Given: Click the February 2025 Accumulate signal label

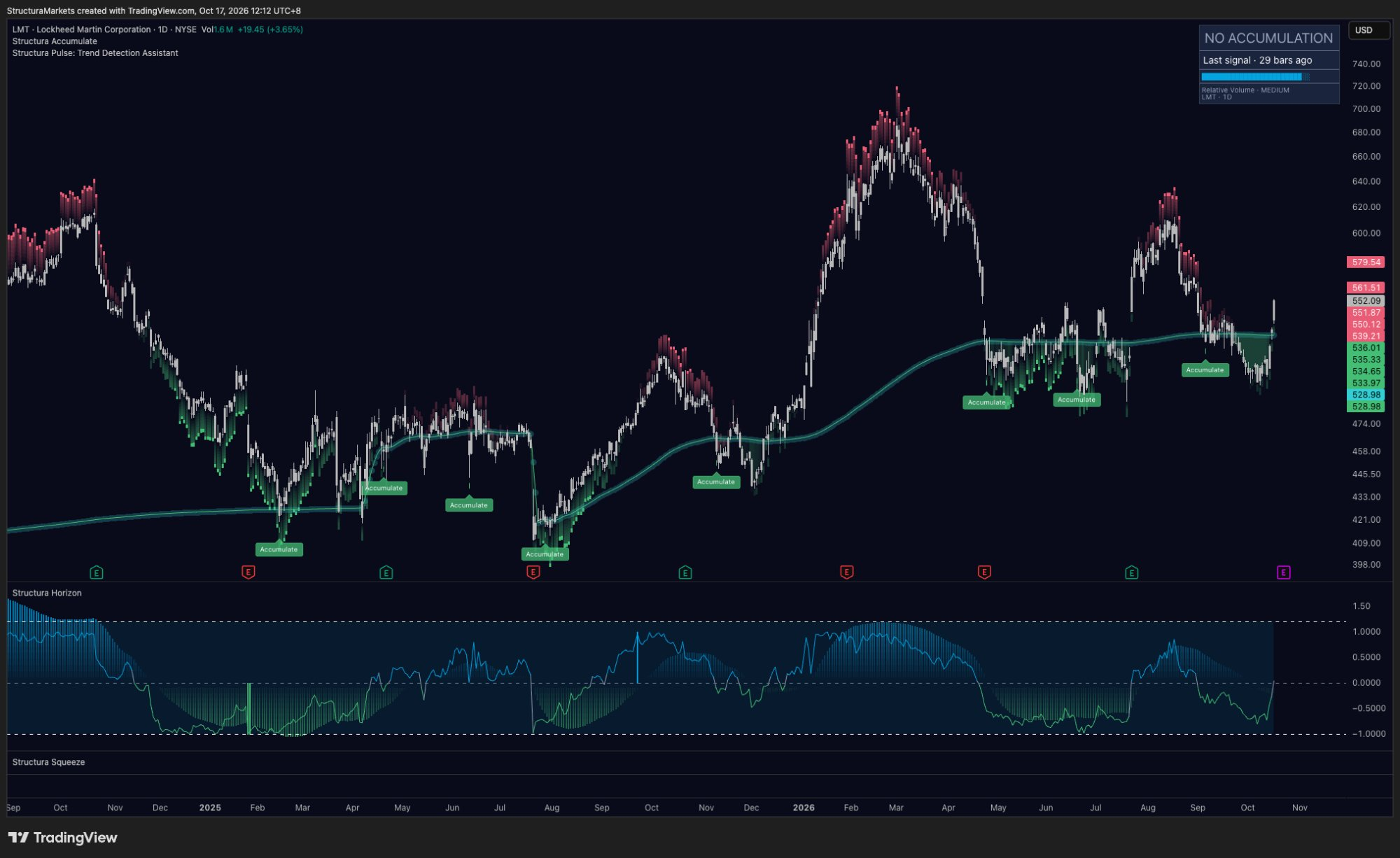Looking at the screenshot, I should [279, 549].
